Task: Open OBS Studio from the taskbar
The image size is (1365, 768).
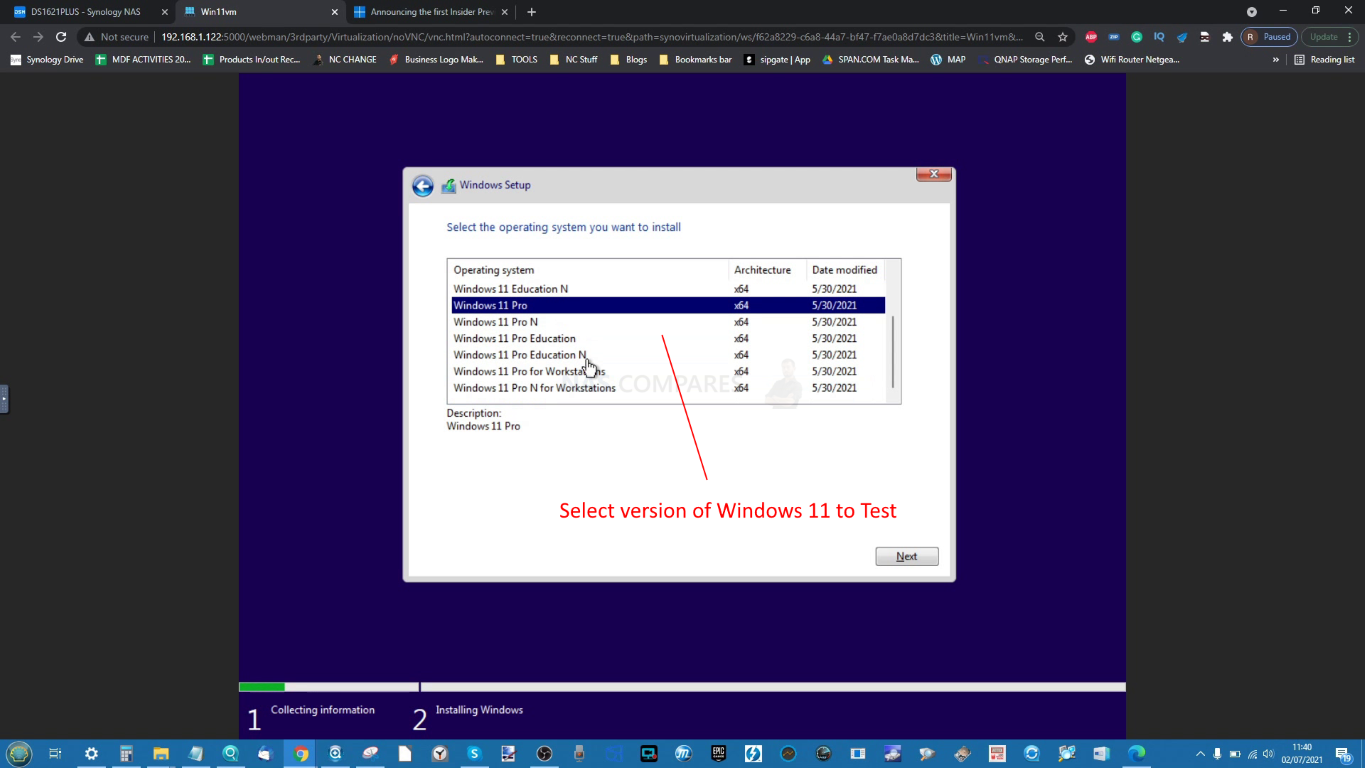Action: [x=544, y=753]
